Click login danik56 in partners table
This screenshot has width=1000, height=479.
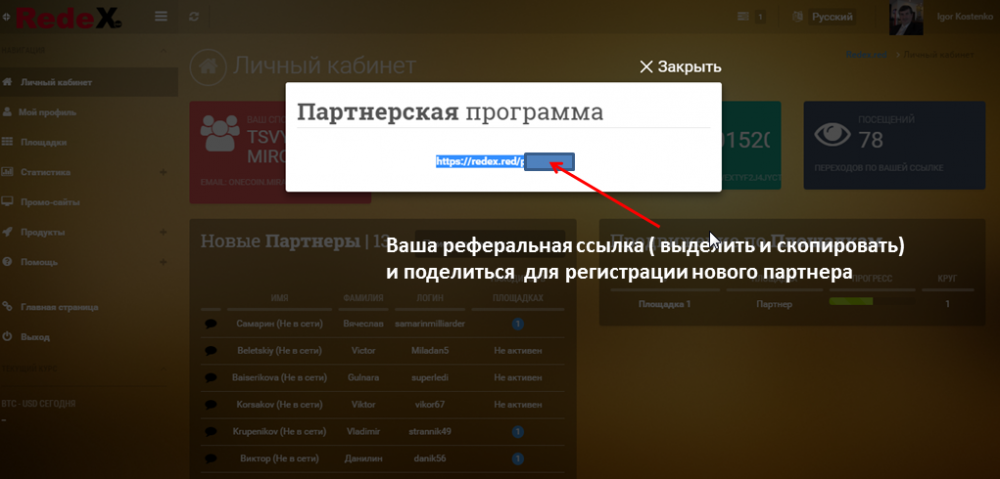429,458
